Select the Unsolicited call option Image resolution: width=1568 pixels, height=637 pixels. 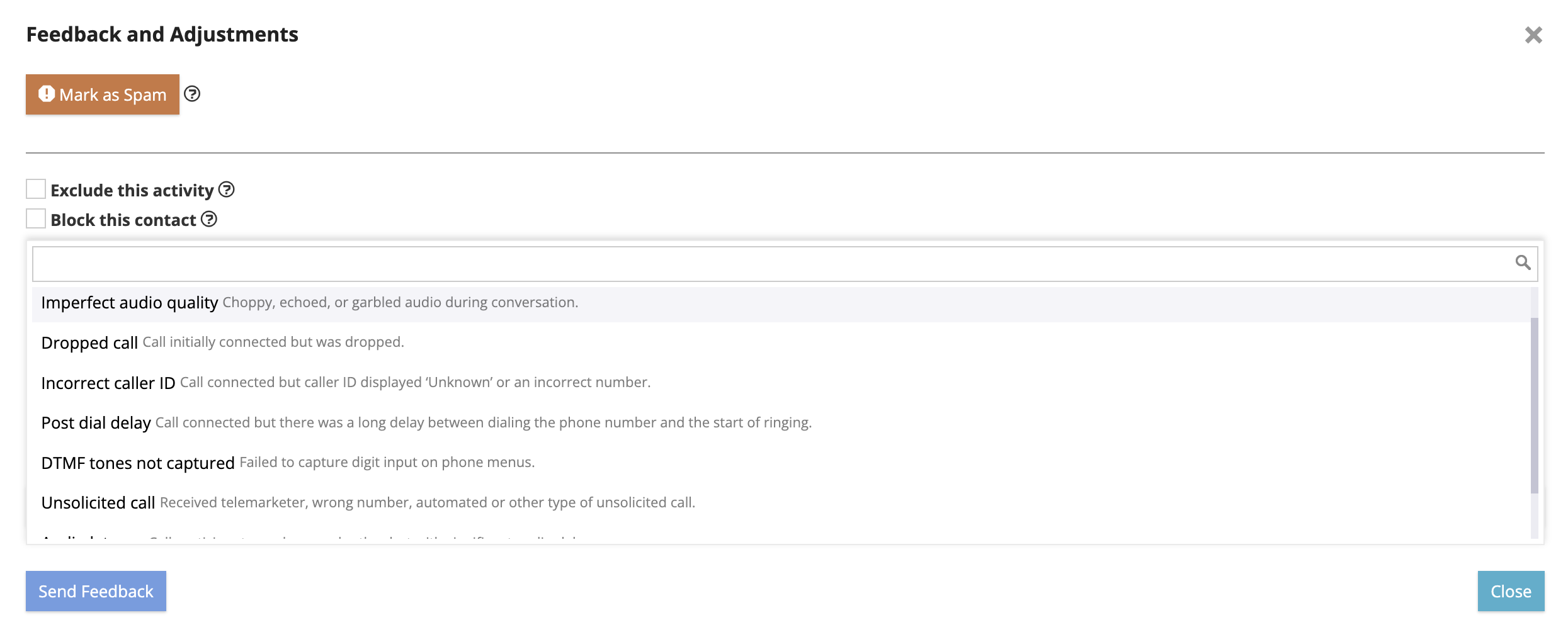click(x=98, y=503)
